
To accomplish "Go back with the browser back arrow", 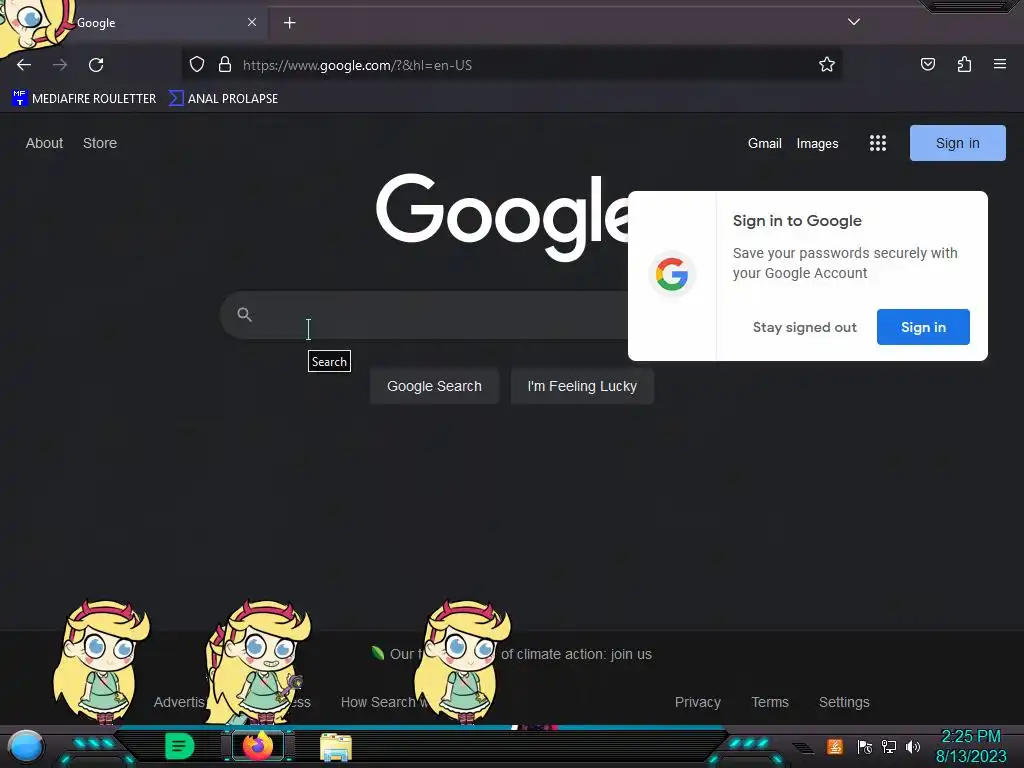I will (x=24, y=65).
